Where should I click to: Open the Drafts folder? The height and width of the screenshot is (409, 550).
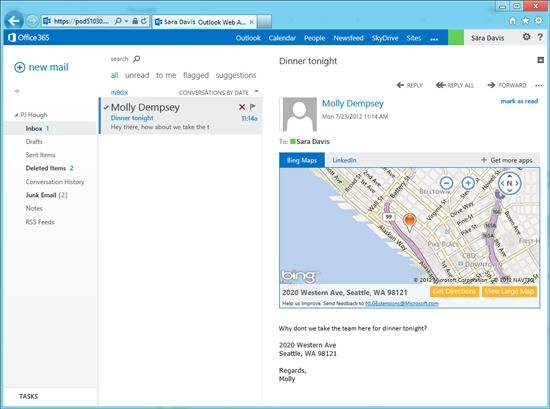click(x=34, y=142)
